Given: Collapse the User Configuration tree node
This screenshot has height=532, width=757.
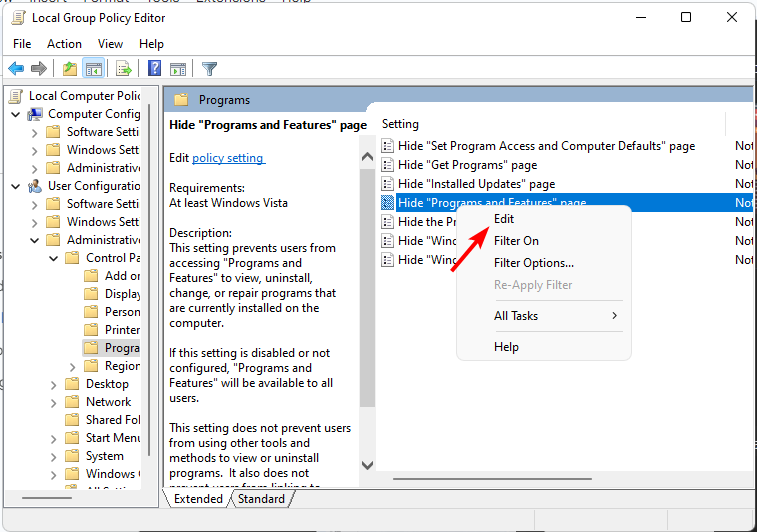Looking at the screenshot, I should point(16,186).
